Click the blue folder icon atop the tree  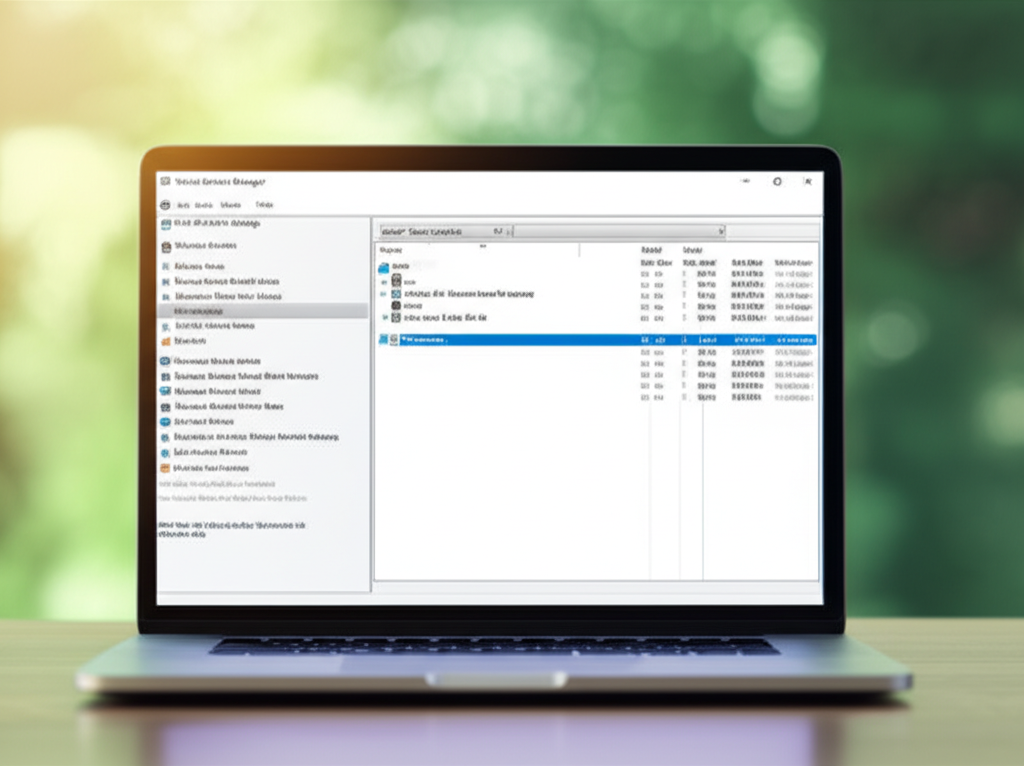(x=384, y=267)
